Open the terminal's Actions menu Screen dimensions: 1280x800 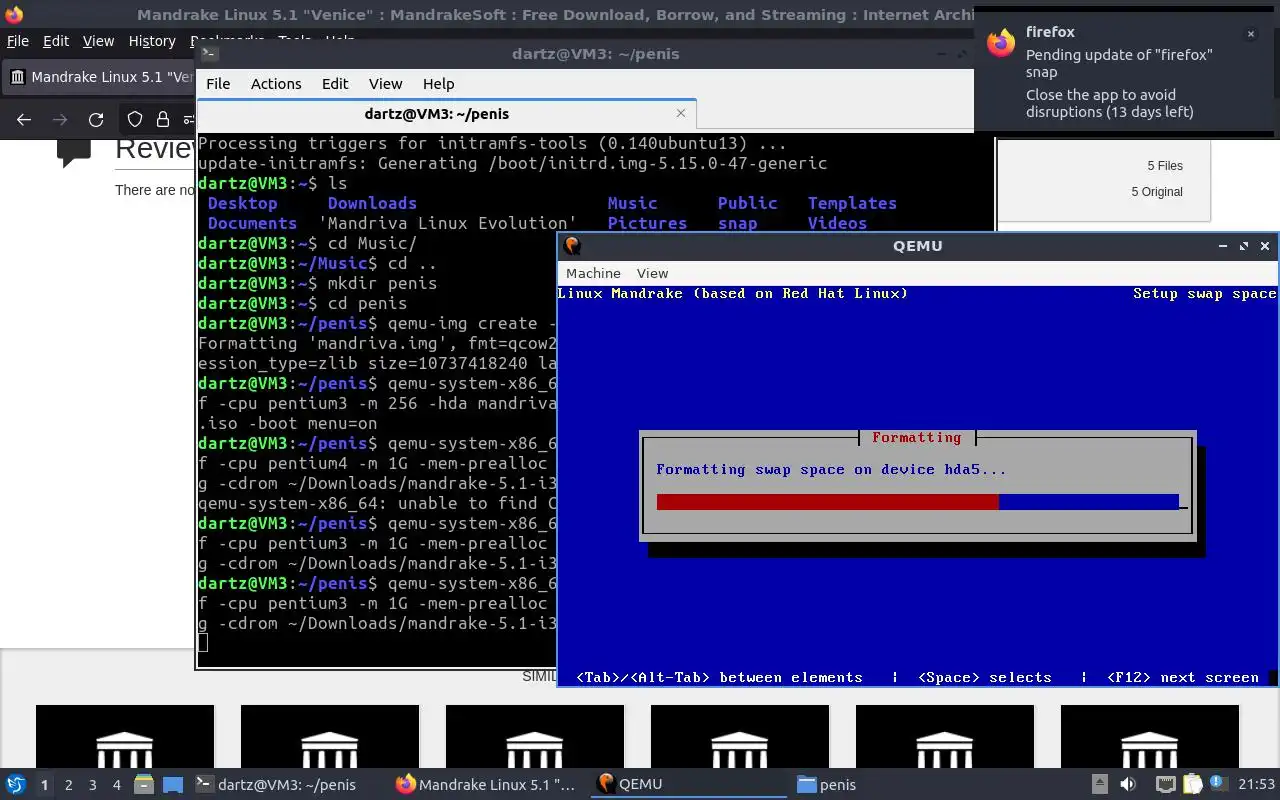coord(276,84)
